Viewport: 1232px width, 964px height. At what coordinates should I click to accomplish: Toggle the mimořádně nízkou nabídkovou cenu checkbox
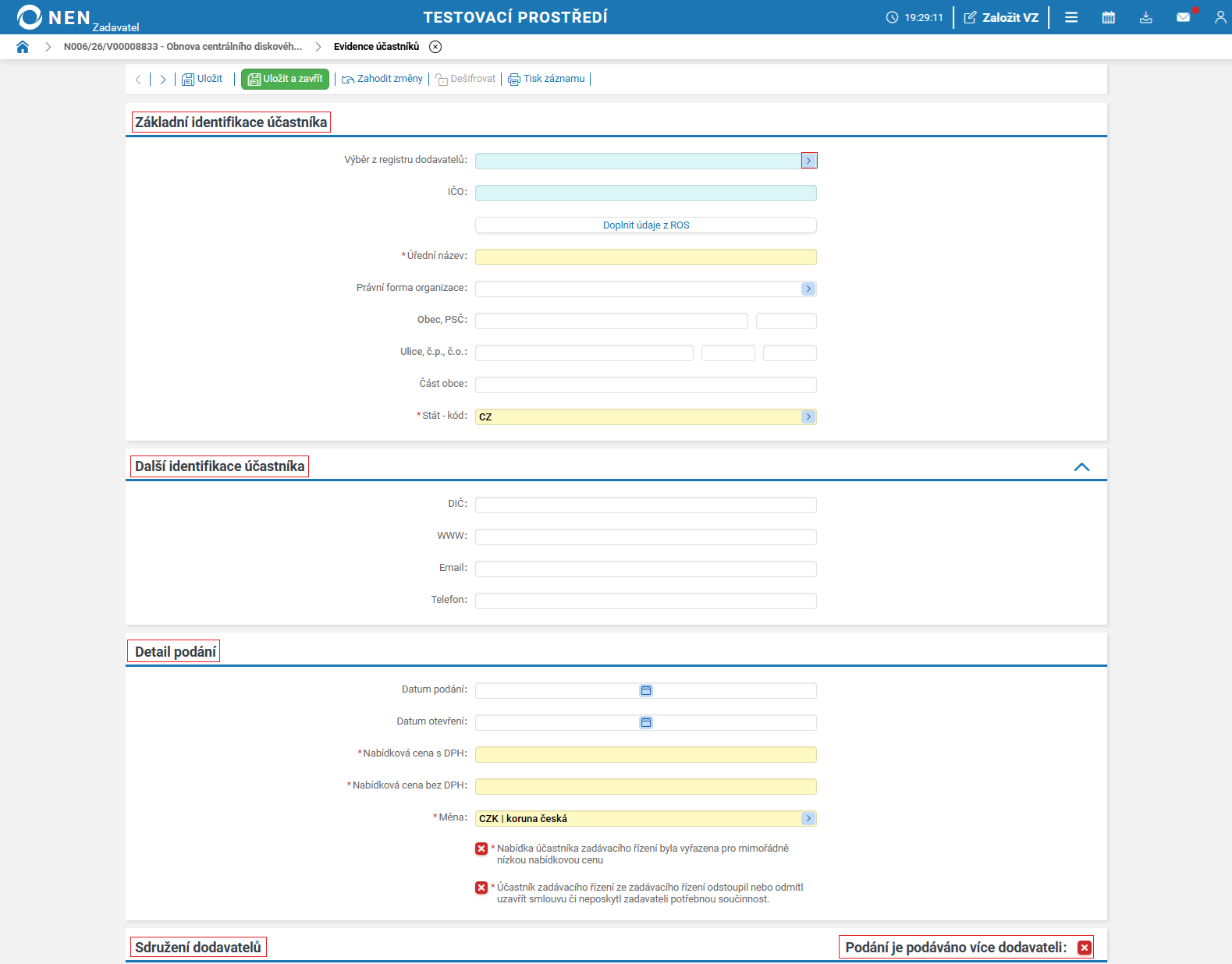pos(481,849)
